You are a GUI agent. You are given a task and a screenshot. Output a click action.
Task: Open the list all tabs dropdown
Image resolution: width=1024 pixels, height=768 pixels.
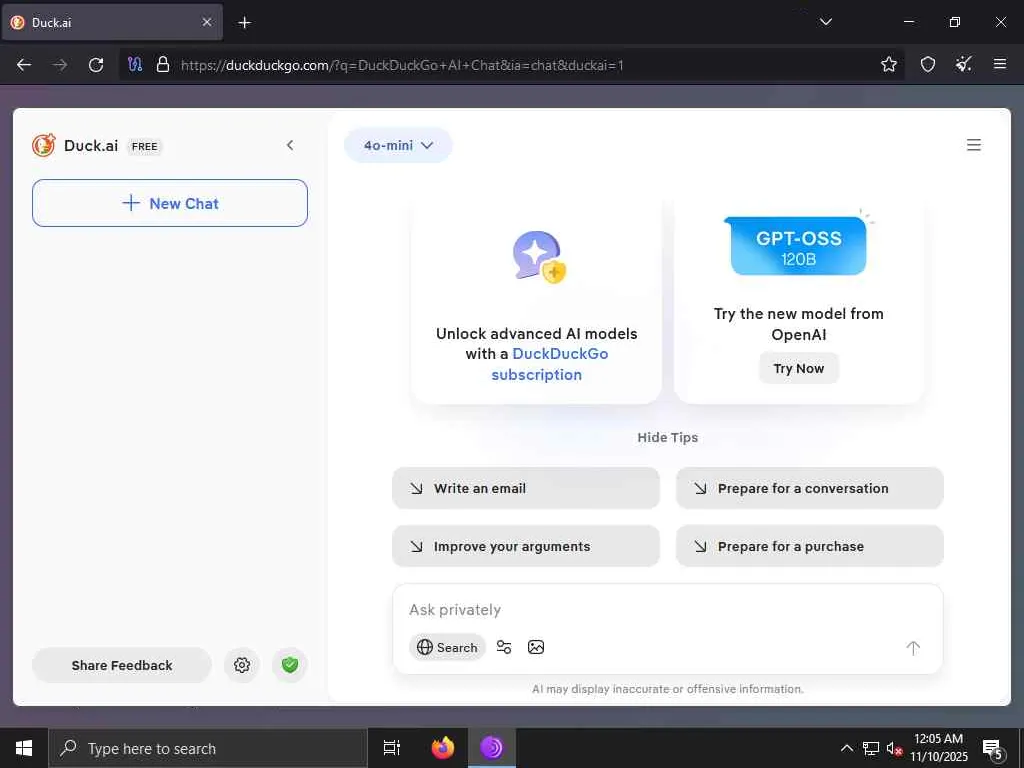click(825, 22)
